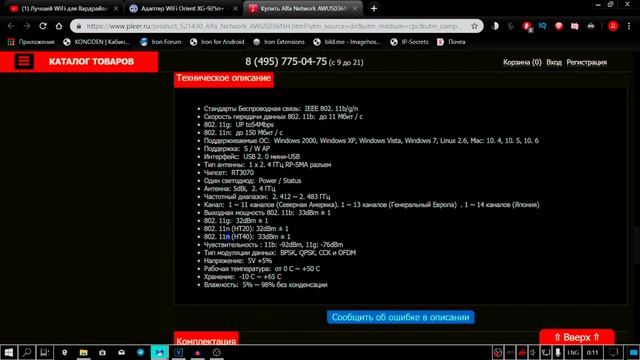Image resolution: width=640 pixels, height=360 pixels.
Task: Click the Поддерживаемые ОС specification line
Action: click(x=371, y=141)
